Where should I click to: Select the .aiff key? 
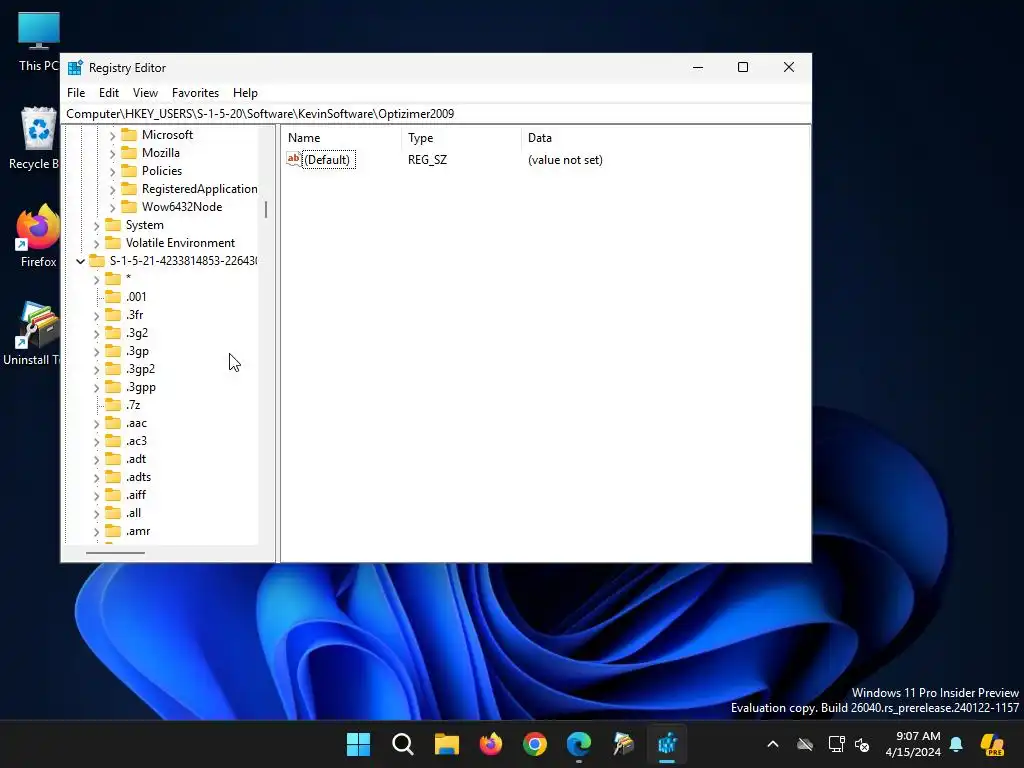click(x=136, y=495)
